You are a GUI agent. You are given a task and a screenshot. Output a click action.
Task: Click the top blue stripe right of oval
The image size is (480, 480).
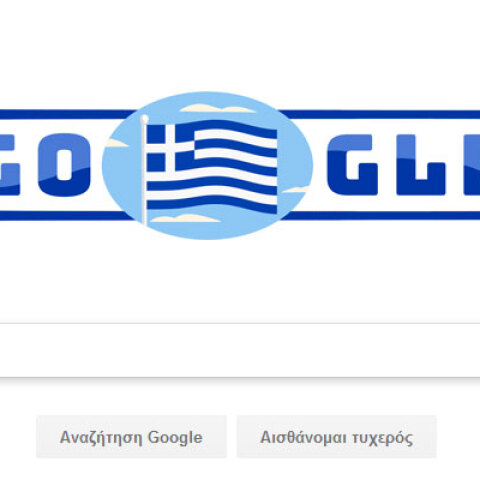(x=380, y=114)
